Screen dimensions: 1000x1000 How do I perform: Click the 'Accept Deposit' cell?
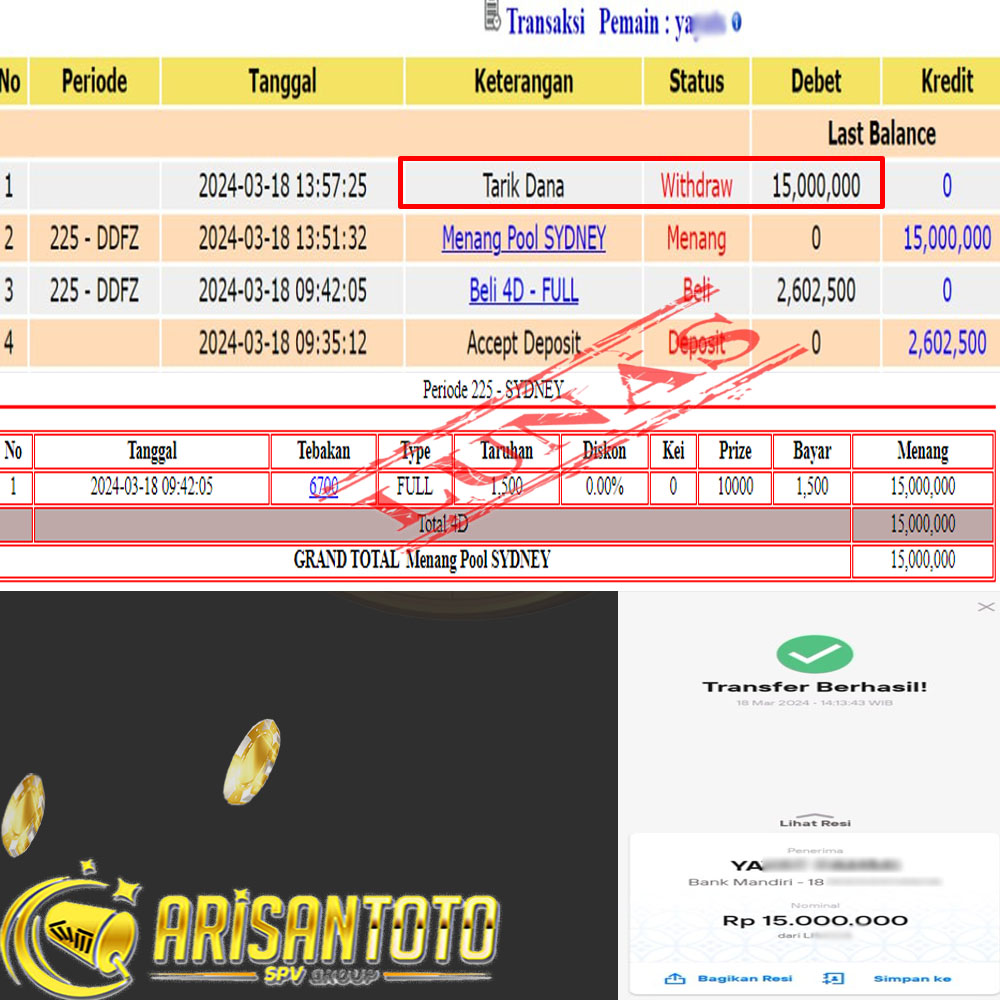pyautogui.click(x=524, y=343)
